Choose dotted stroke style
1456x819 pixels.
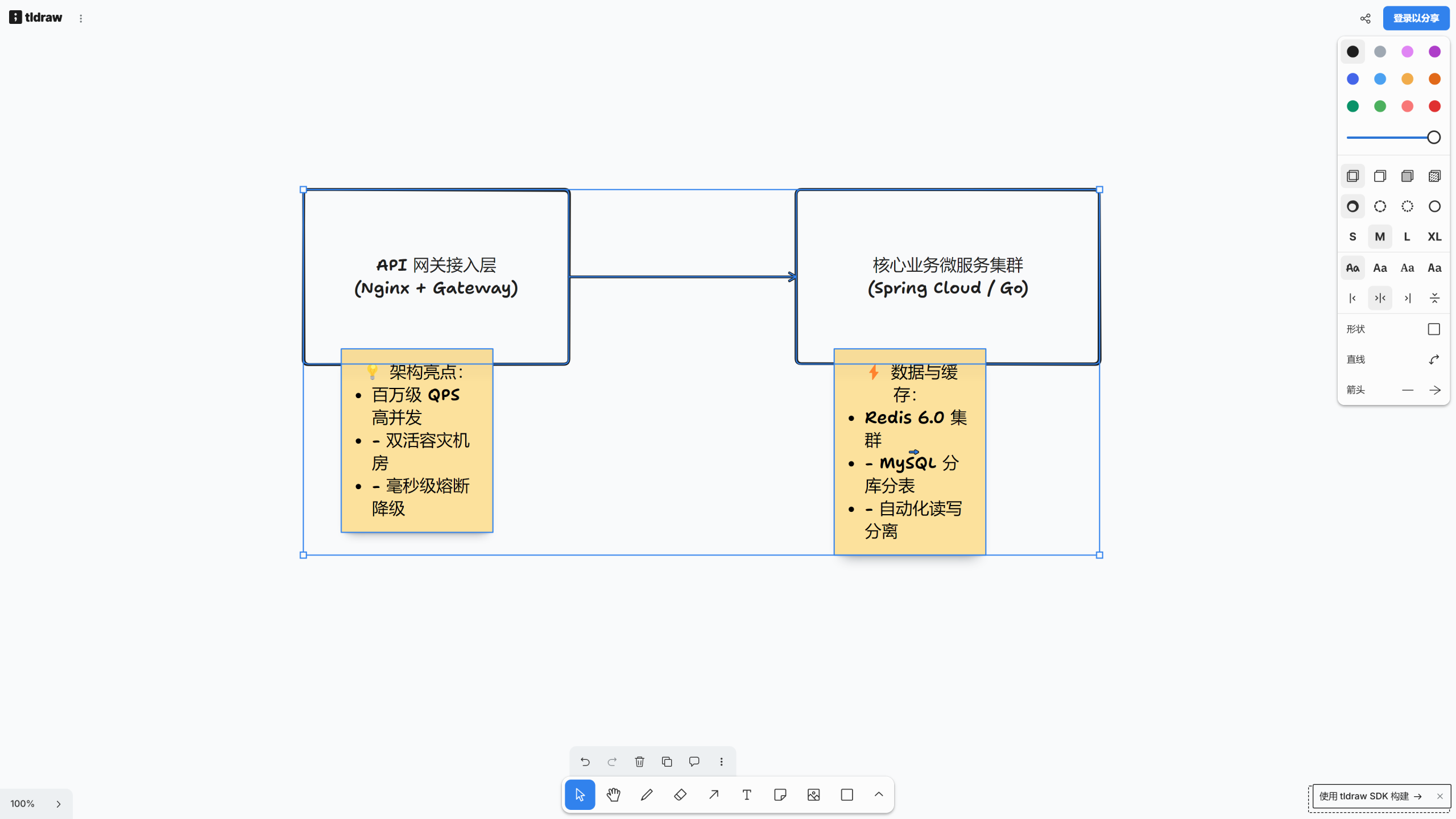coord(1407,206)
